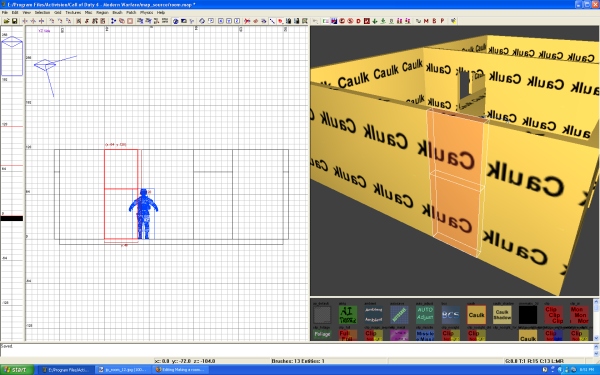
Task: Click the red scissors toolbar icon
Action: (x=247, y=21)
